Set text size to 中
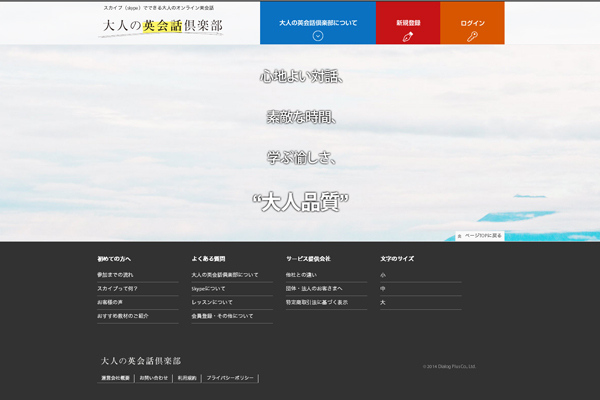The width and height of the screenshot is (600, 400). (383, 288)
